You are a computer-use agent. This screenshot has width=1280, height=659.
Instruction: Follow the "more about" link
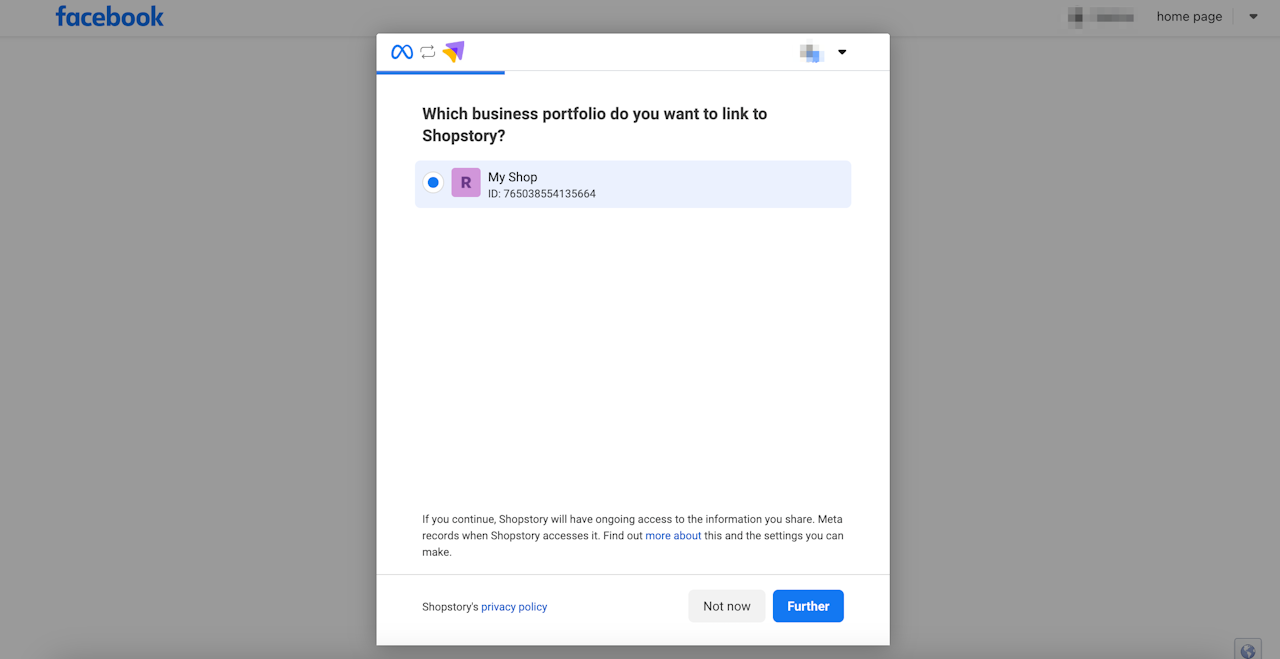[673, 536]
